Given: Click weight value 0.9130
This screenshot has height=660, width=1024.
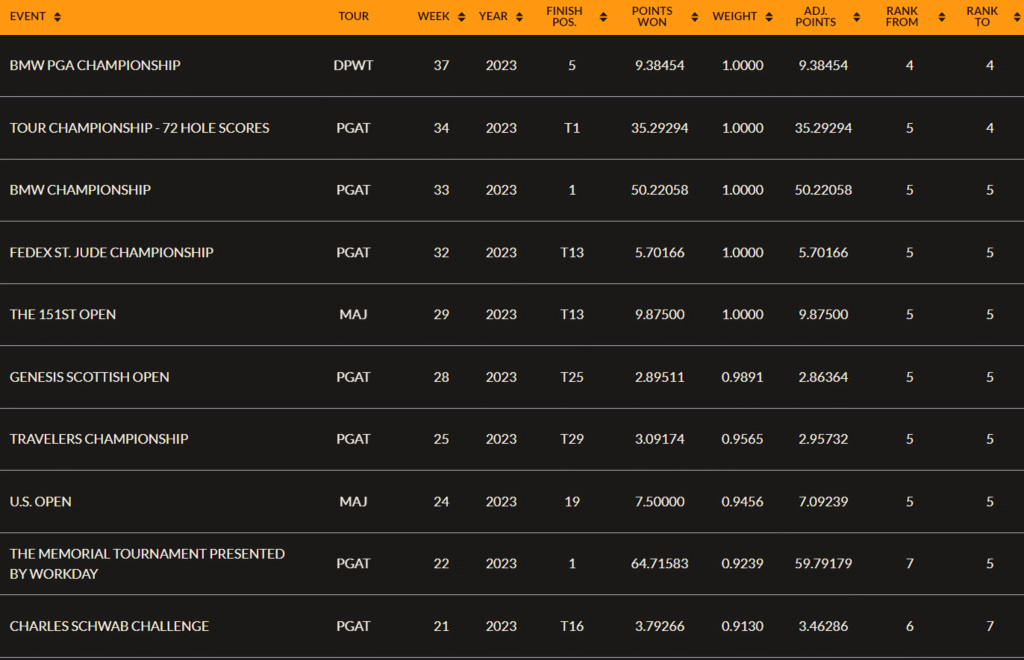Looking at the screenshot, I should tap(743, 627).
